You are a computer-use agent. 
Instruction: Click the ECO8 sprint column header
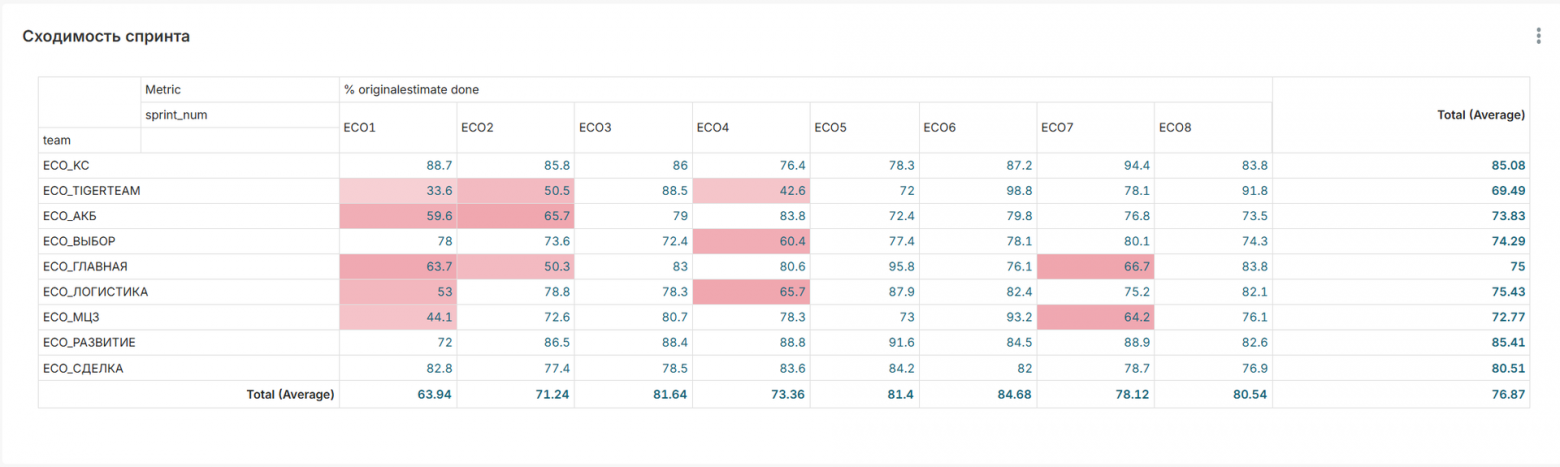click(x=1213, y=128)
